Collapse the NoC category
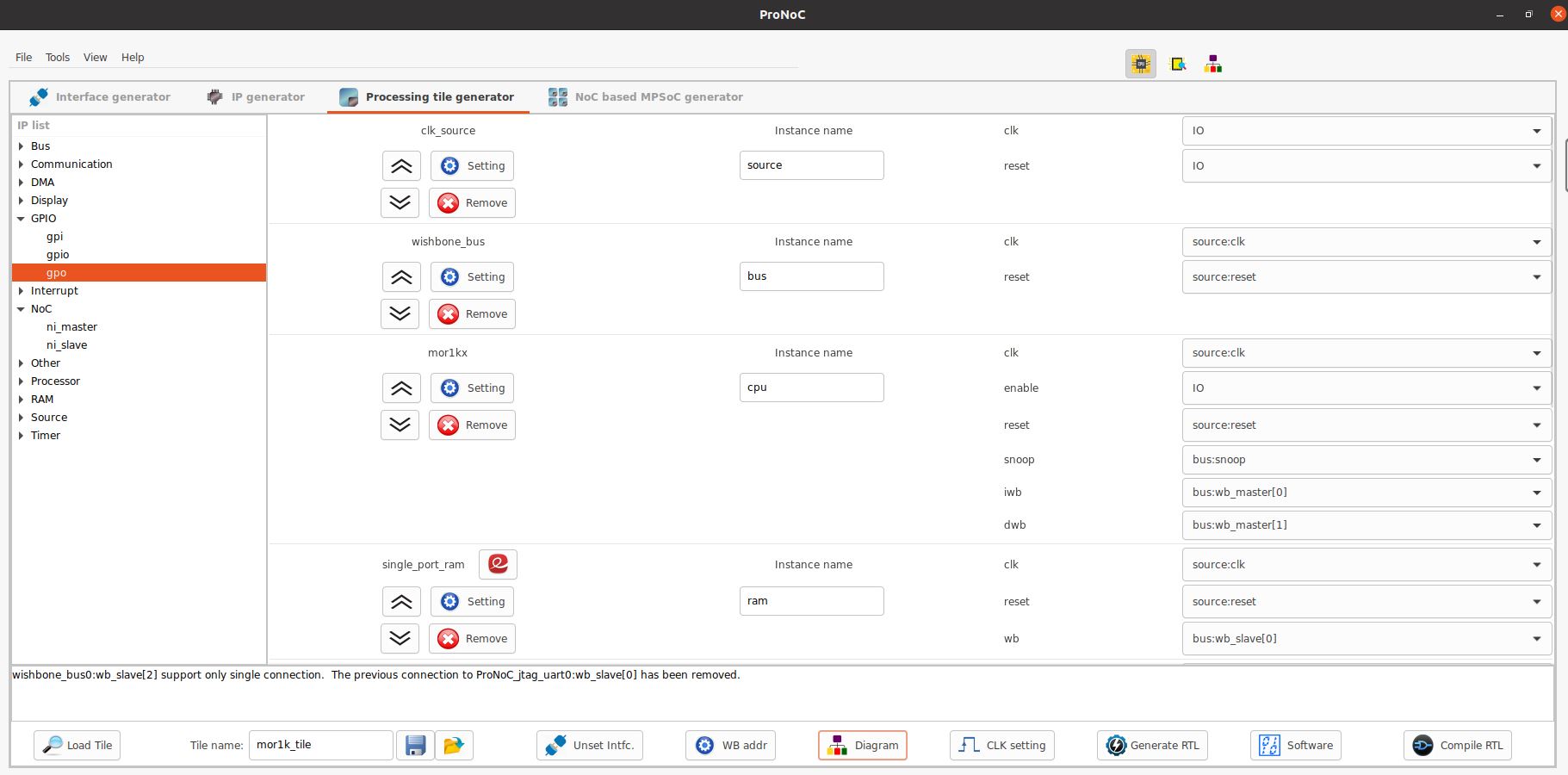Viewport: 1568px width, 775px height. tap(21, 309)
